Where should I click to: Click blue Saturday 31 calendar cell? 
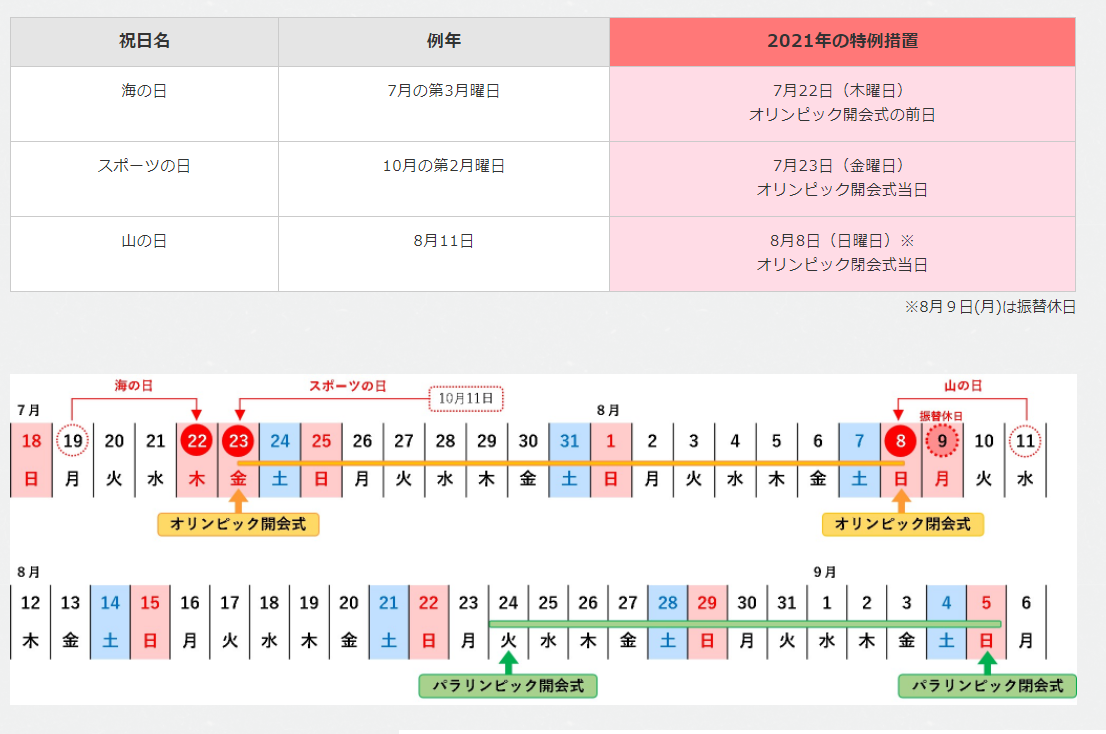(x=569, y=460)
